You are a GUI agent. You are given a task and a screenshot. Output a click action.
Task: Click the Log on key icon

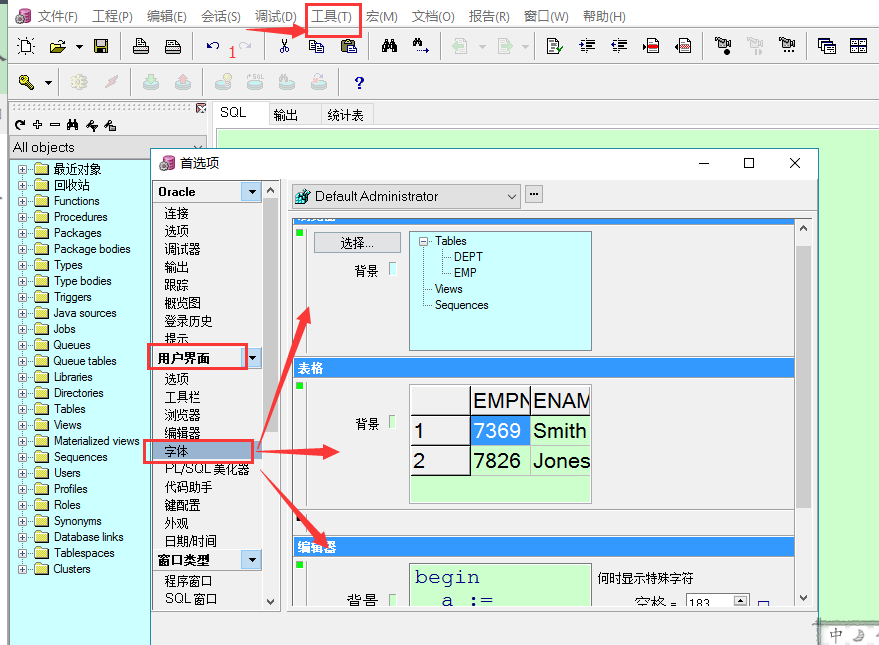pos(26,83)
